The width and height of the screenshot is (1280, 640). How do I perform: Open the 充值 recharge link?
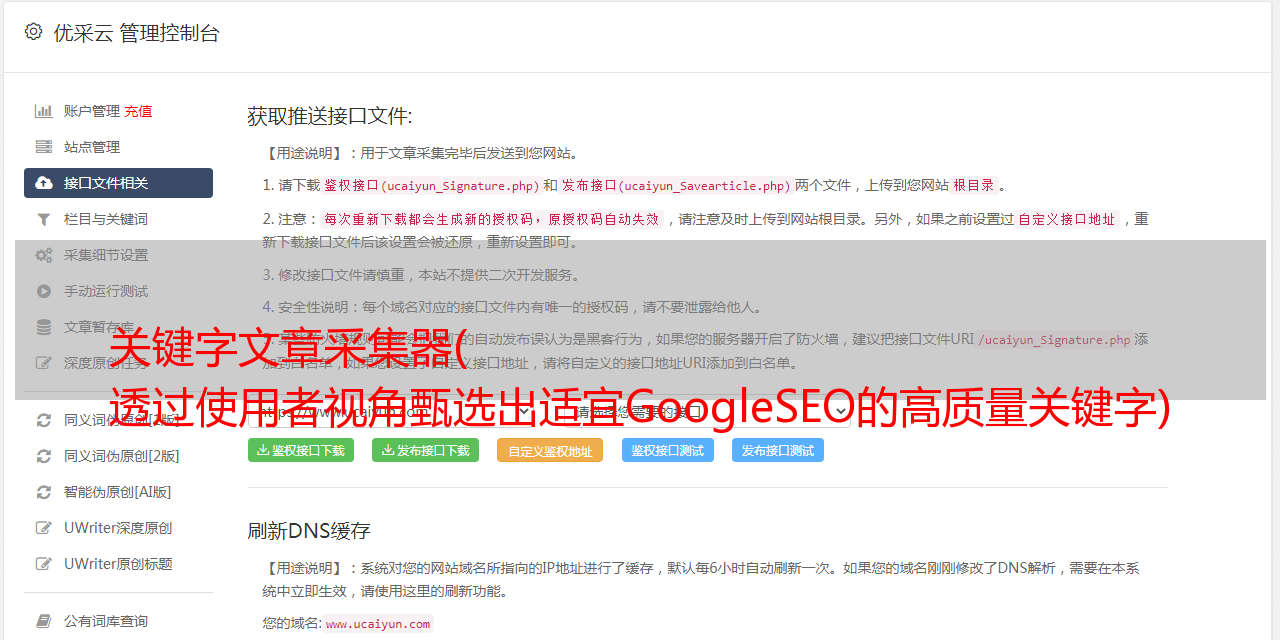pos(139,111)
